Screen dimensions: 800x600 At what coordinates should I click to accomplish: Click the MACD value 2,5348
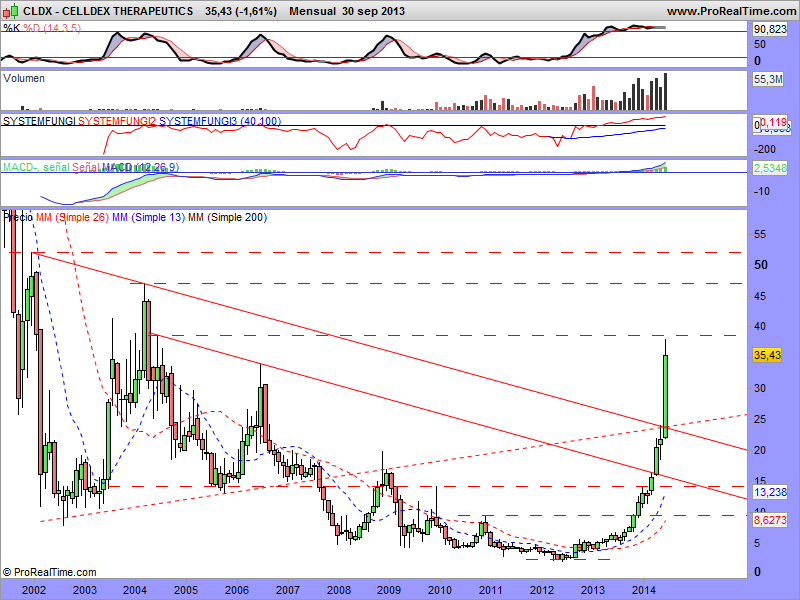[x=770, y=167]
